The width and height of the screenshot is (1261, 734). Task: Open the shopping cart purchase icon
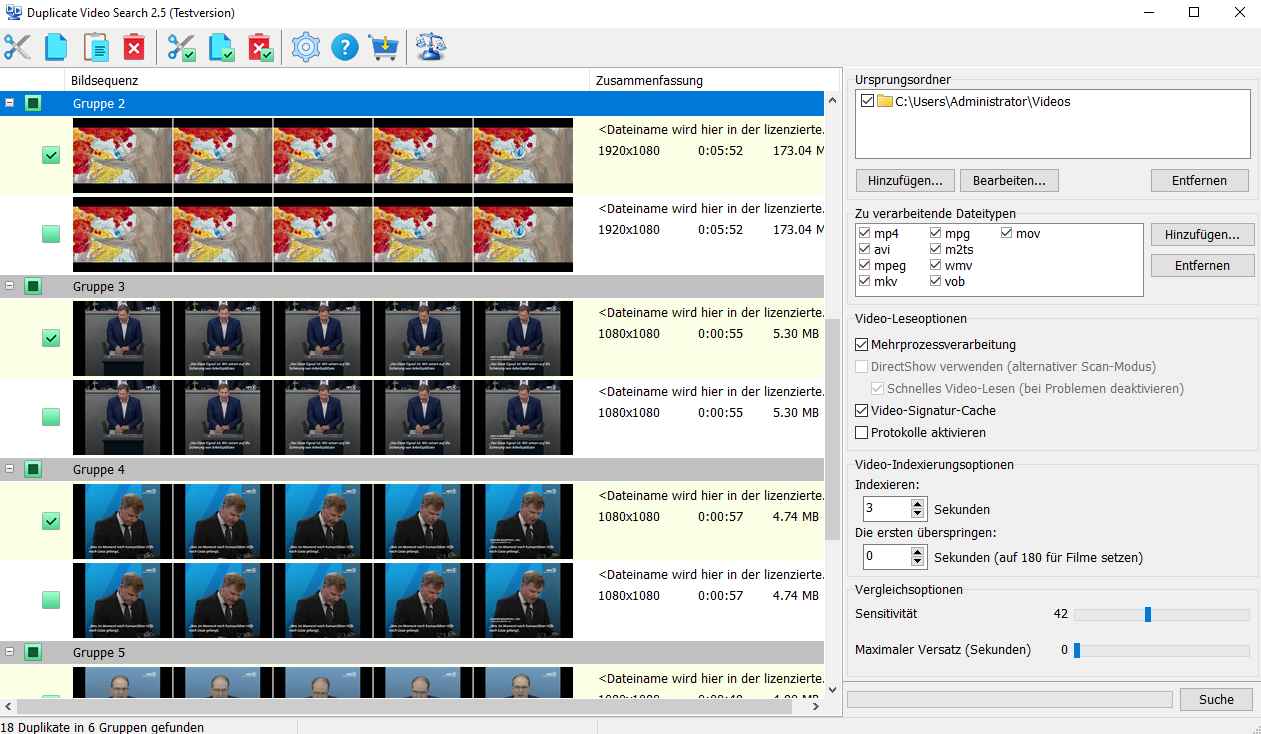coord(383,46)
